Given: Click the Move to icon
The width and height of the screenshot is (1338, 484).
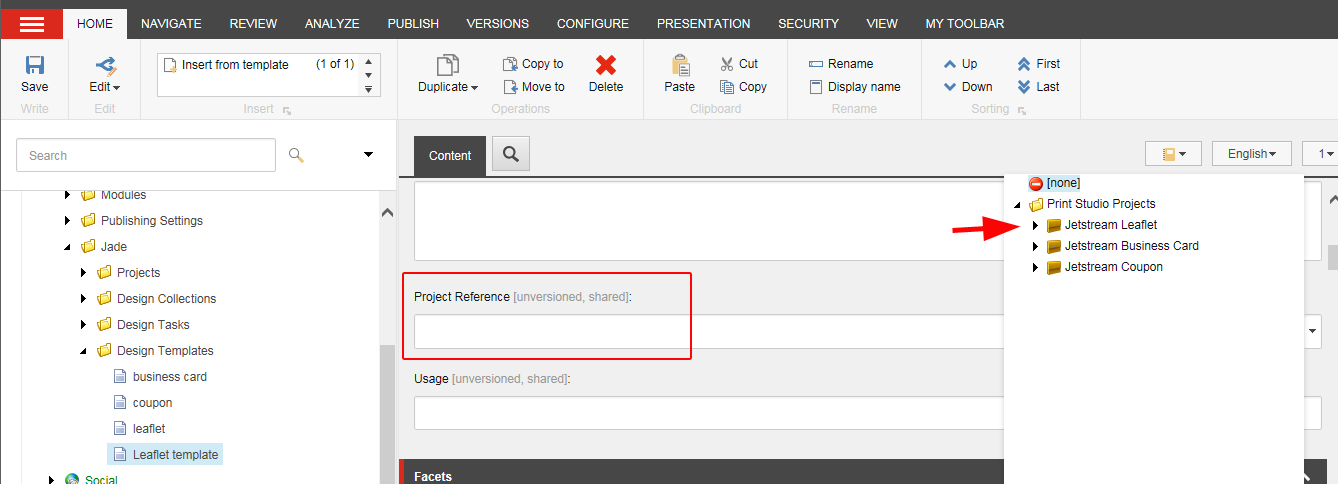Looking at the screenshot, I should (510, 87).
